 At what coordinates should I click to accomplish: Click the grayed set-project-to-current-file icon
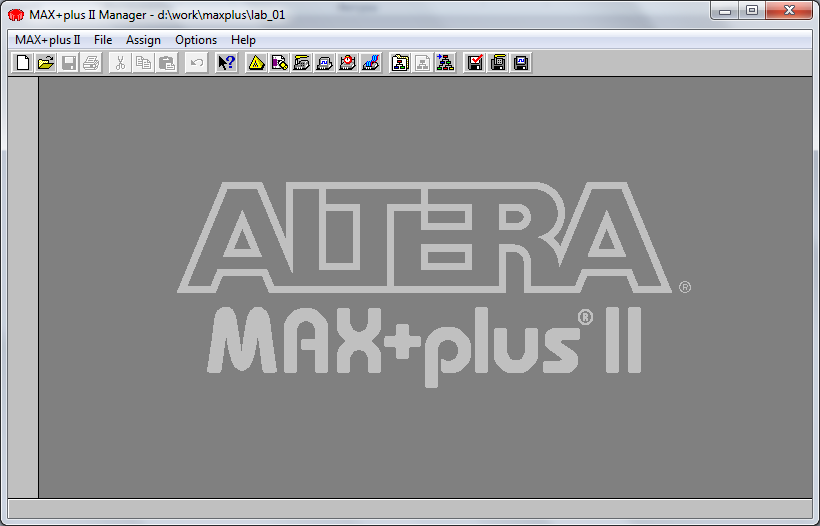pyautogui.click(x=423, y=63)
